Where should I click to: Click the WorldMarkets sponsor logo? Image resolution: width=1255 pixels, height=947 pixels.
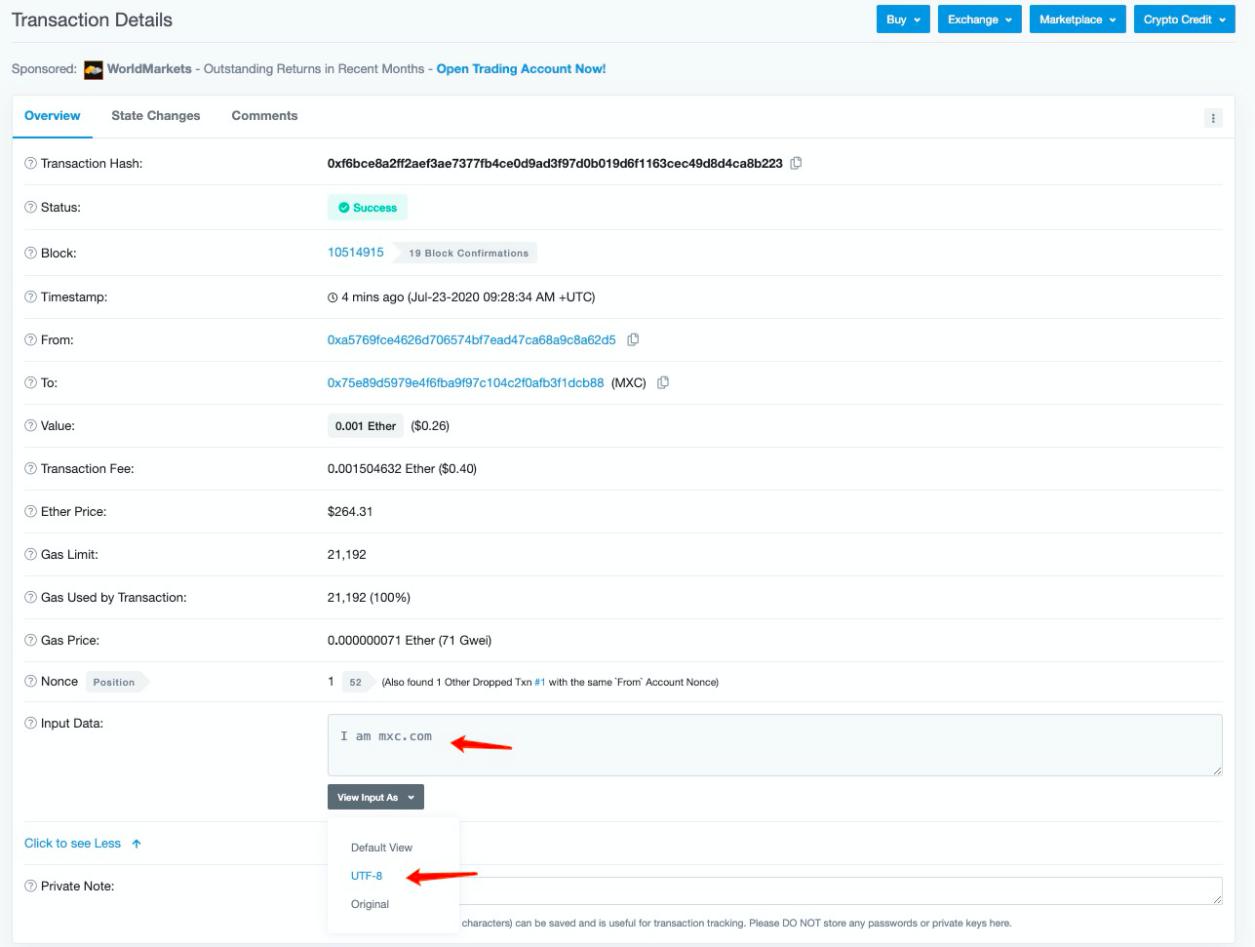[93, 69]
